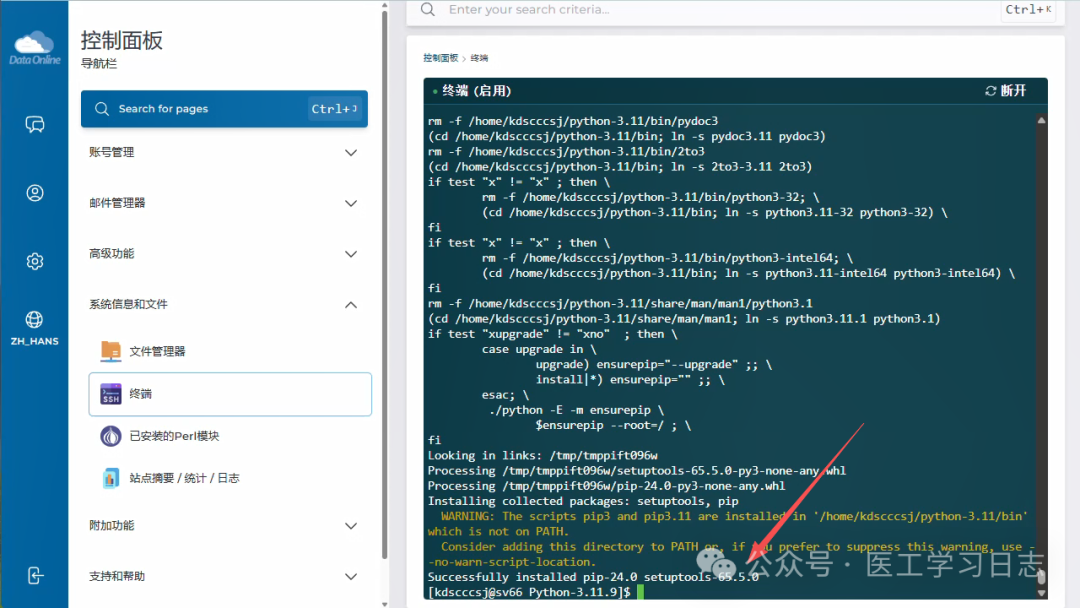Image resolution: width=1080 pixels, height=608 pixels.
Task: Expand the 邮件管理器 section
Action: click(x=350, y=203)
